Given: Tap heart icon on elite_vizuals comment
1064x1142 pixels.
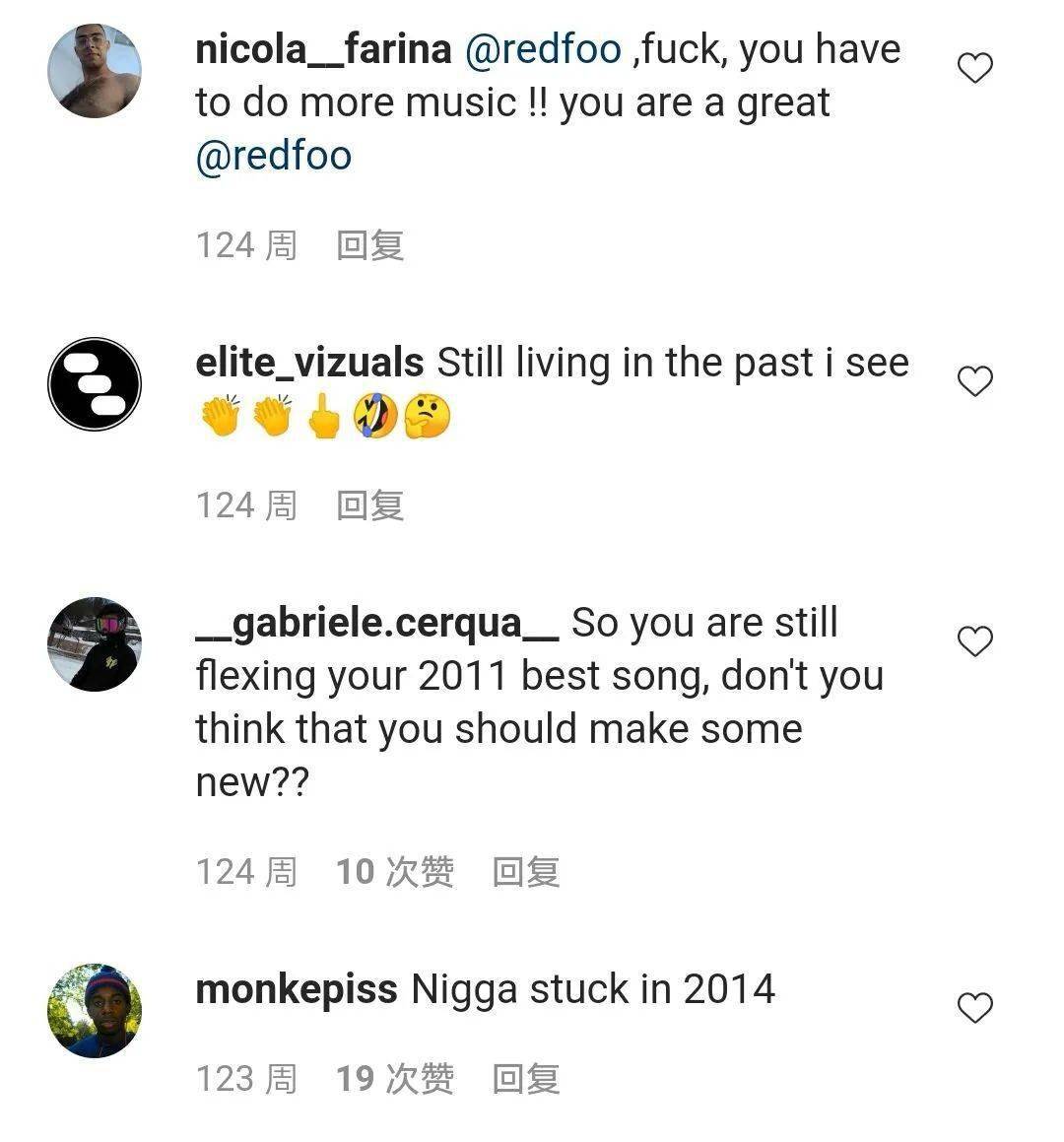Looking at the screenshot, I should [x=974, y=381].
